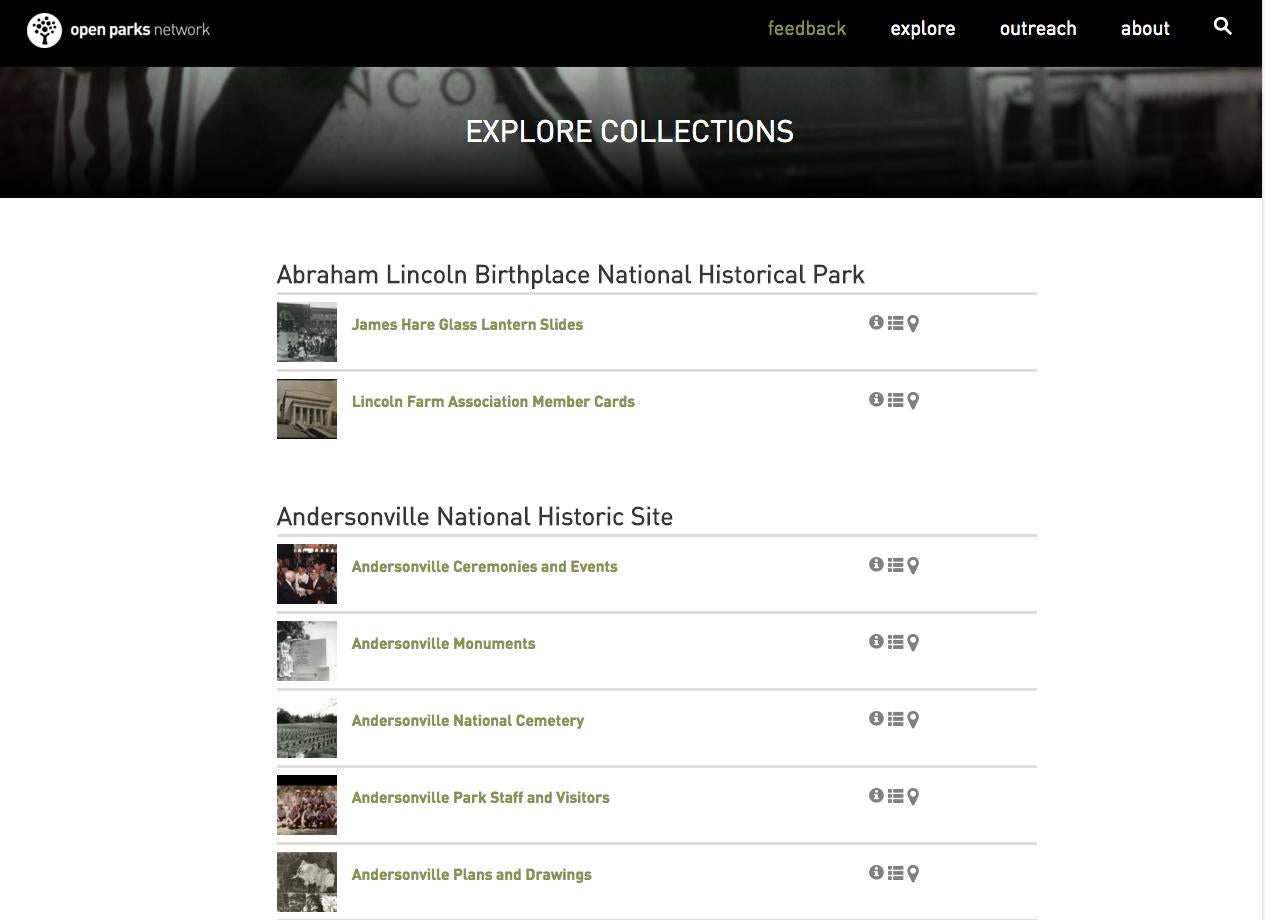
Task: Open map pin for Lincoln Farm Association Member Cards
Action: 913,401
